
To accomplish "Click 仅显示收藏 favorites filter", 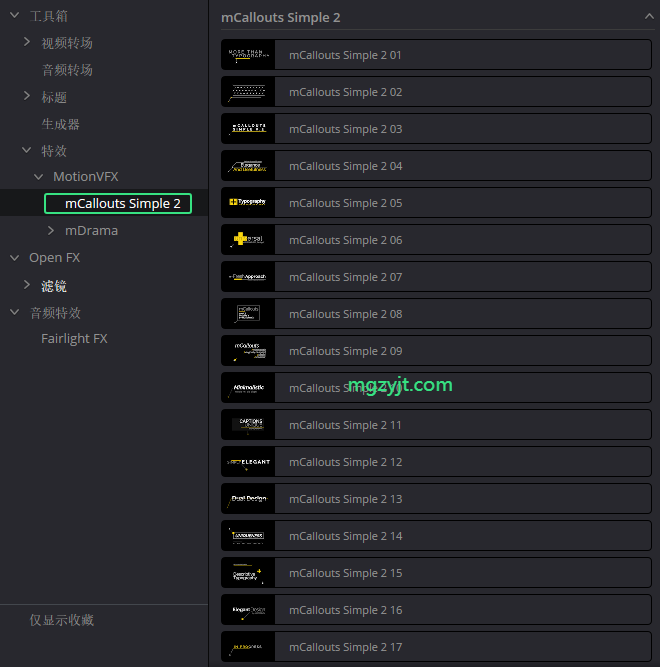I will tap(62, 620).
